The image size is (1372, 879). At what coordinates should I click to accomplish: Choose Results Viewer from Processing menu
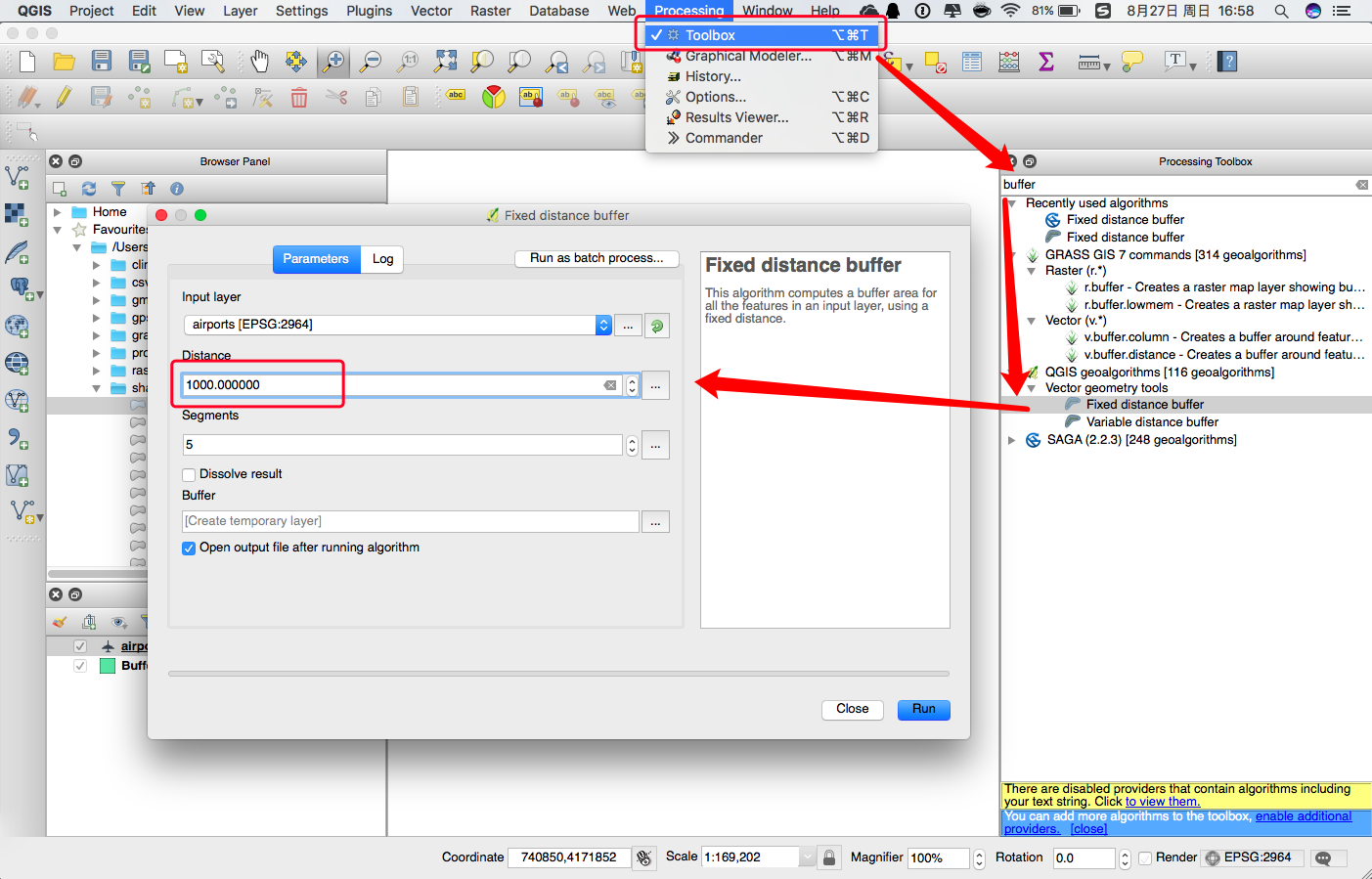(762, 117)
